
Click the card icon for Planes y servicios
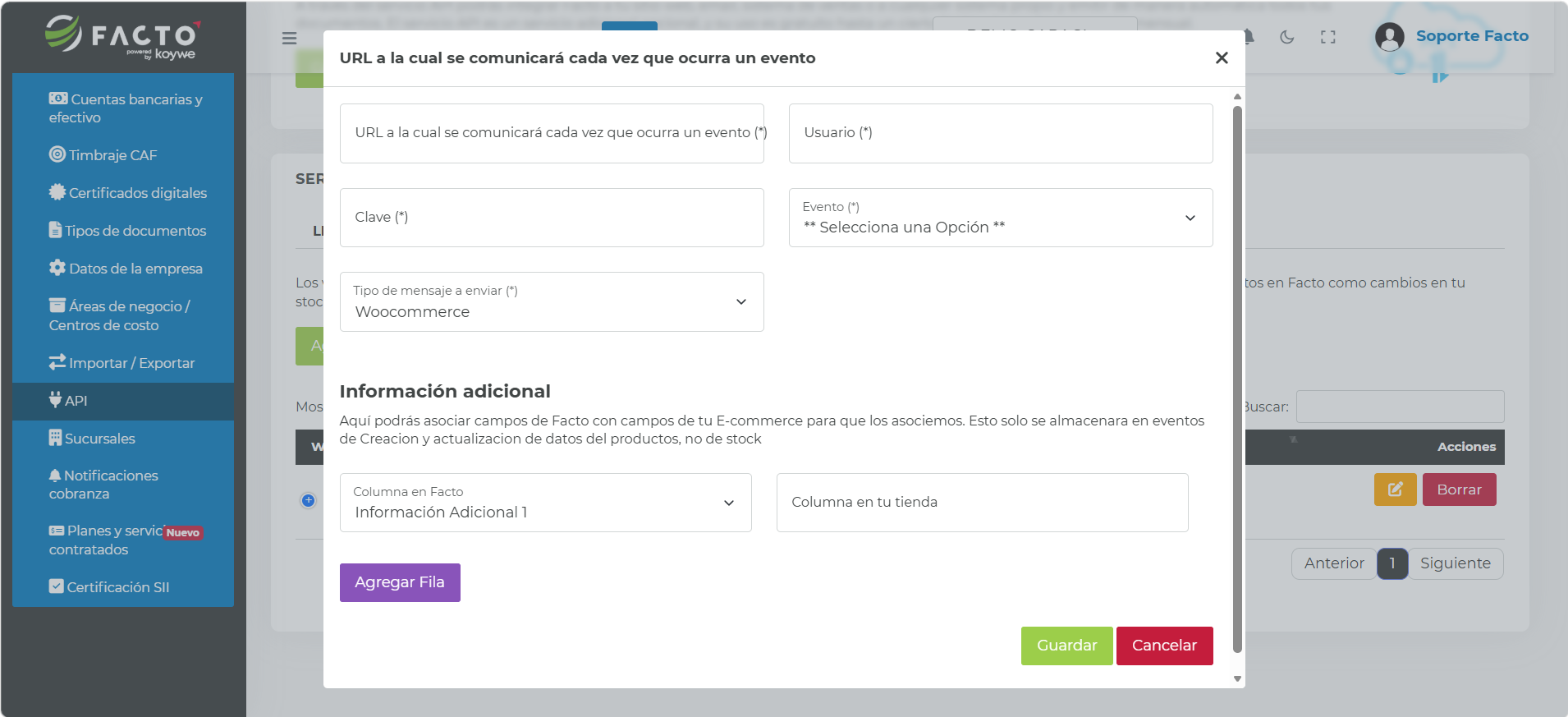(57, 531)
